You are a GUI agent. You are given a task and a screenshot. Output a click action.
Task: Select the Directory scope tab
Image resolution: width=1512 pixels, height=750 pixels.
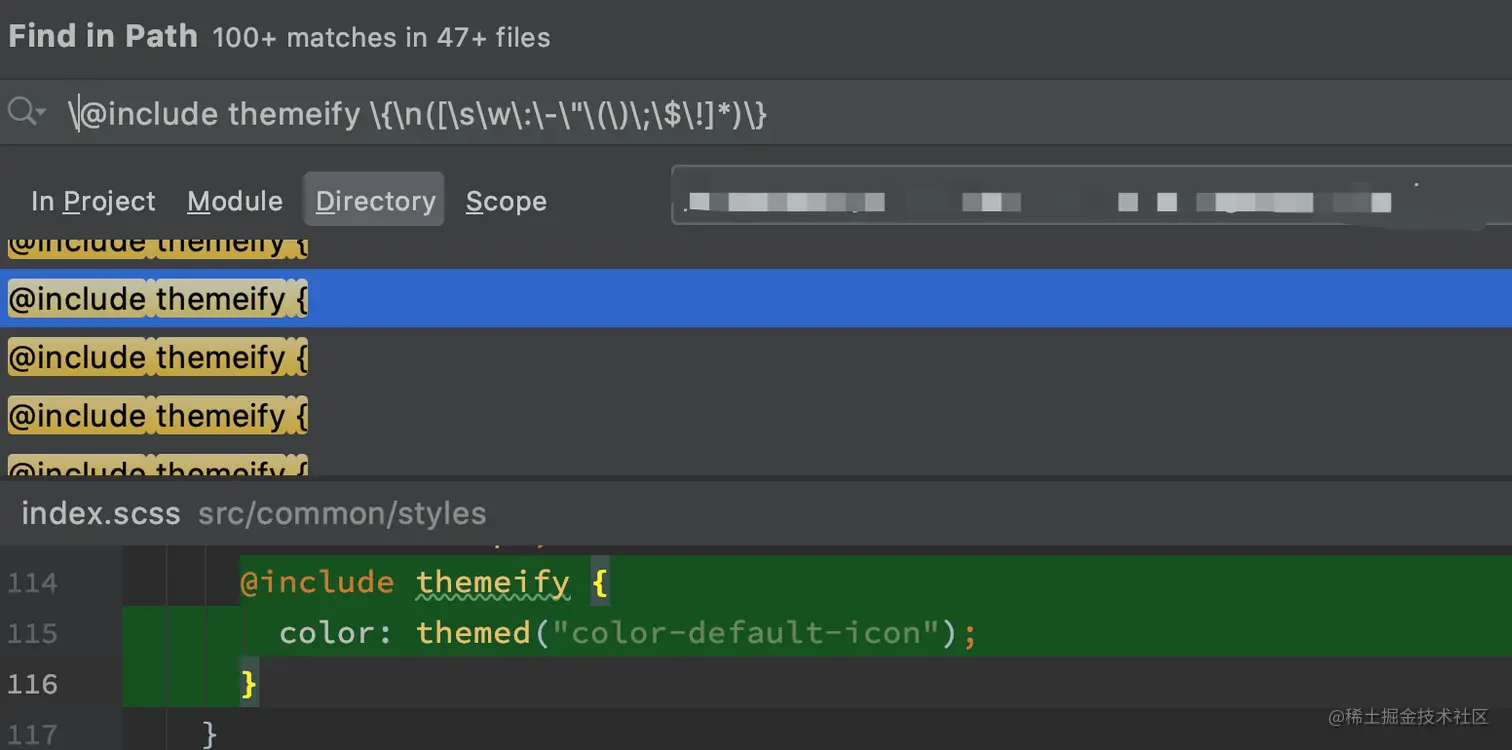[x=375, y=200]
